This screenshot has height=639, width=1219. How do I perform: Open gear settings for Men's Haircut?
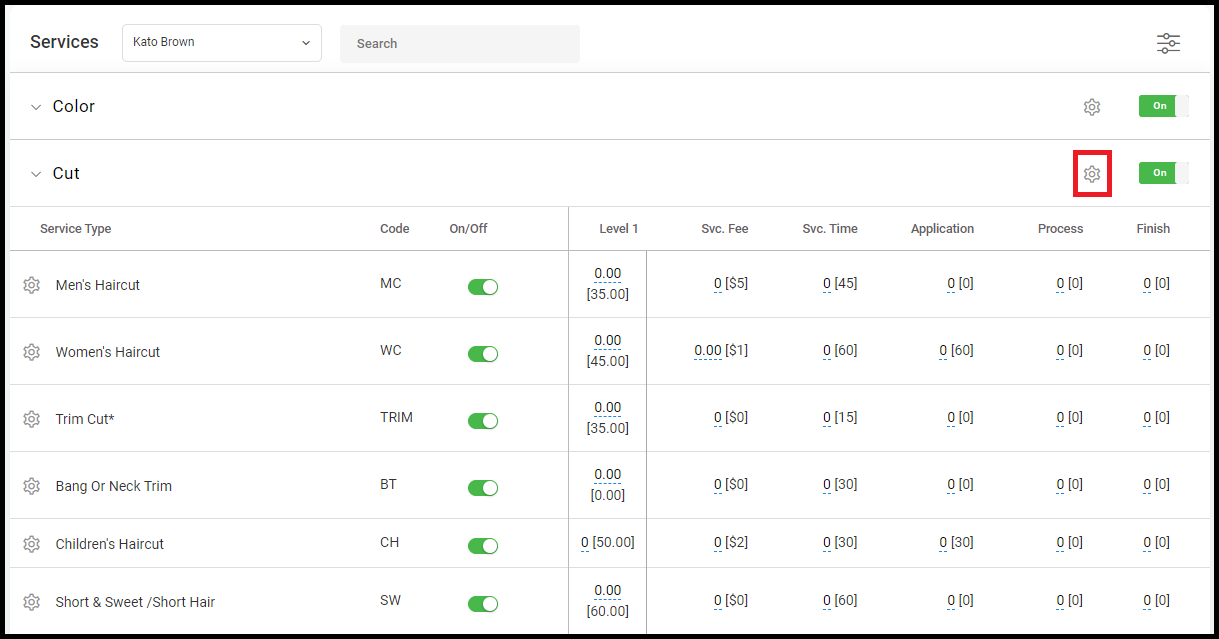click(31, 285)
